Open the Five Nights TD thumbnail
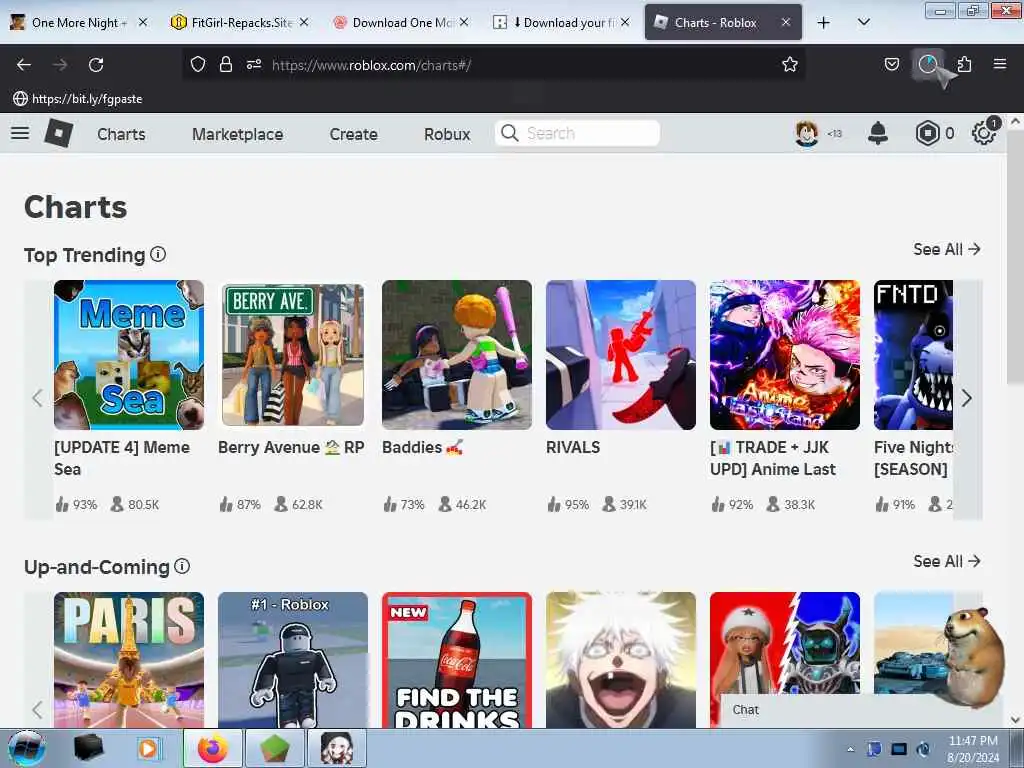Image resolution: width=1024 pixels, height=768 pixels. (x=913, y=355)
